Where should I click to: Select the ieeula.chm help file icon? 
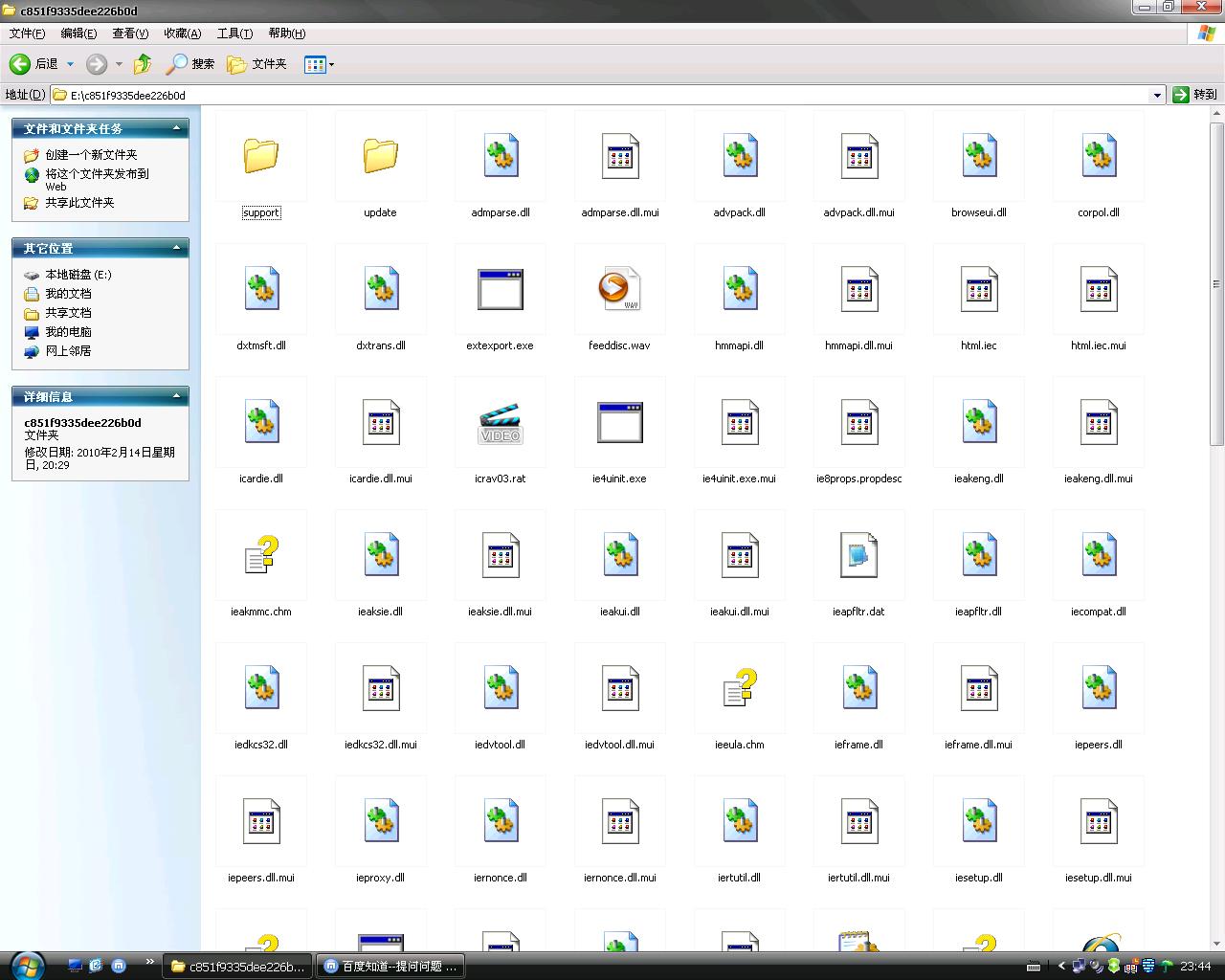pos(739,688)
